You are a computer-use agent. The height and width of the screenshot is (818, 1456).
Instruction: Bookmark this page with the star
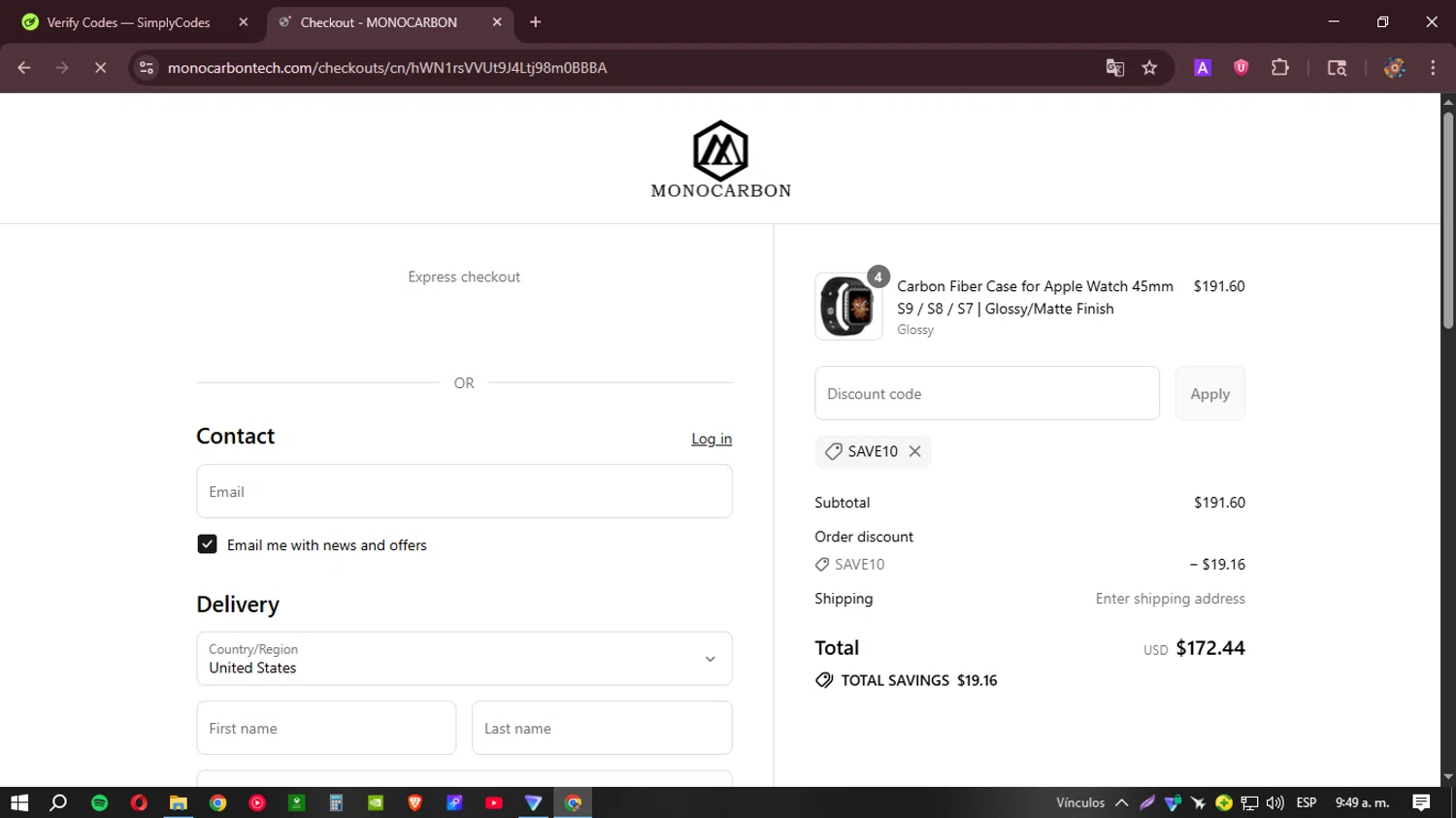click(x=1149, y=68)
